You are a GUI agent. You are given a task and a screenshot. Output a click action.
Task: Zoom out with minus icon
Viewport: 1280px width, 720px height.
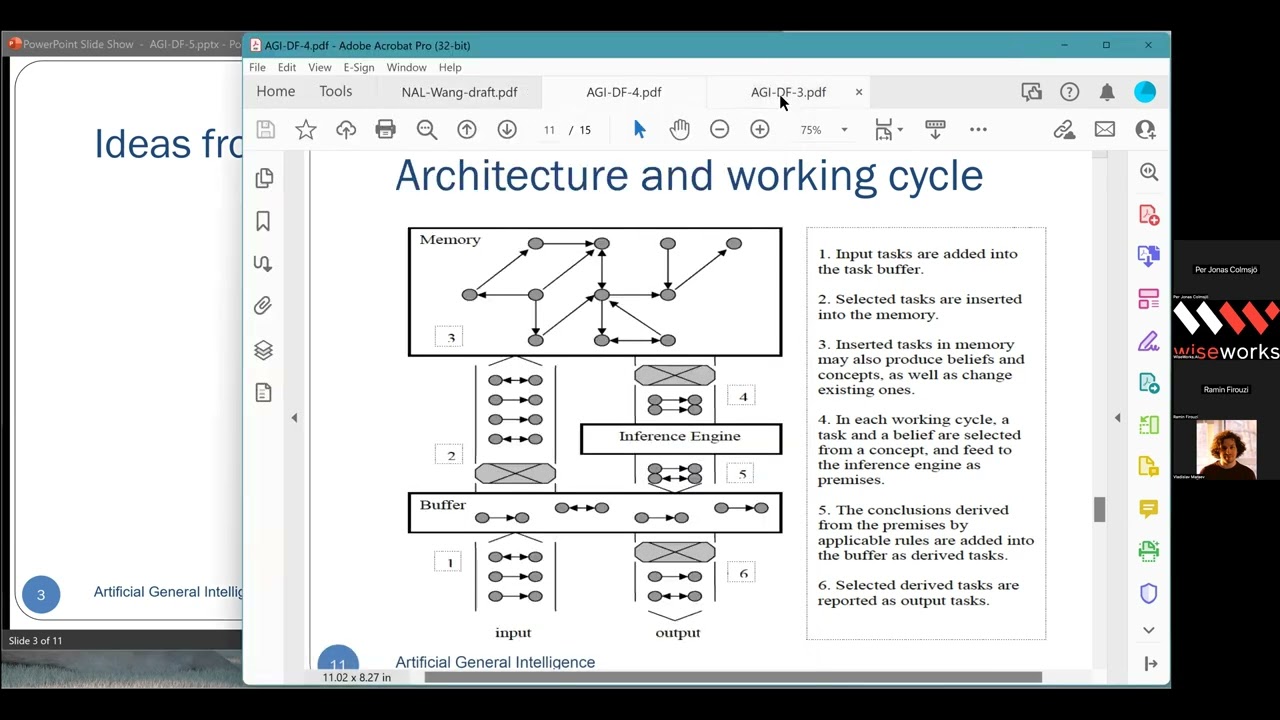719,129
